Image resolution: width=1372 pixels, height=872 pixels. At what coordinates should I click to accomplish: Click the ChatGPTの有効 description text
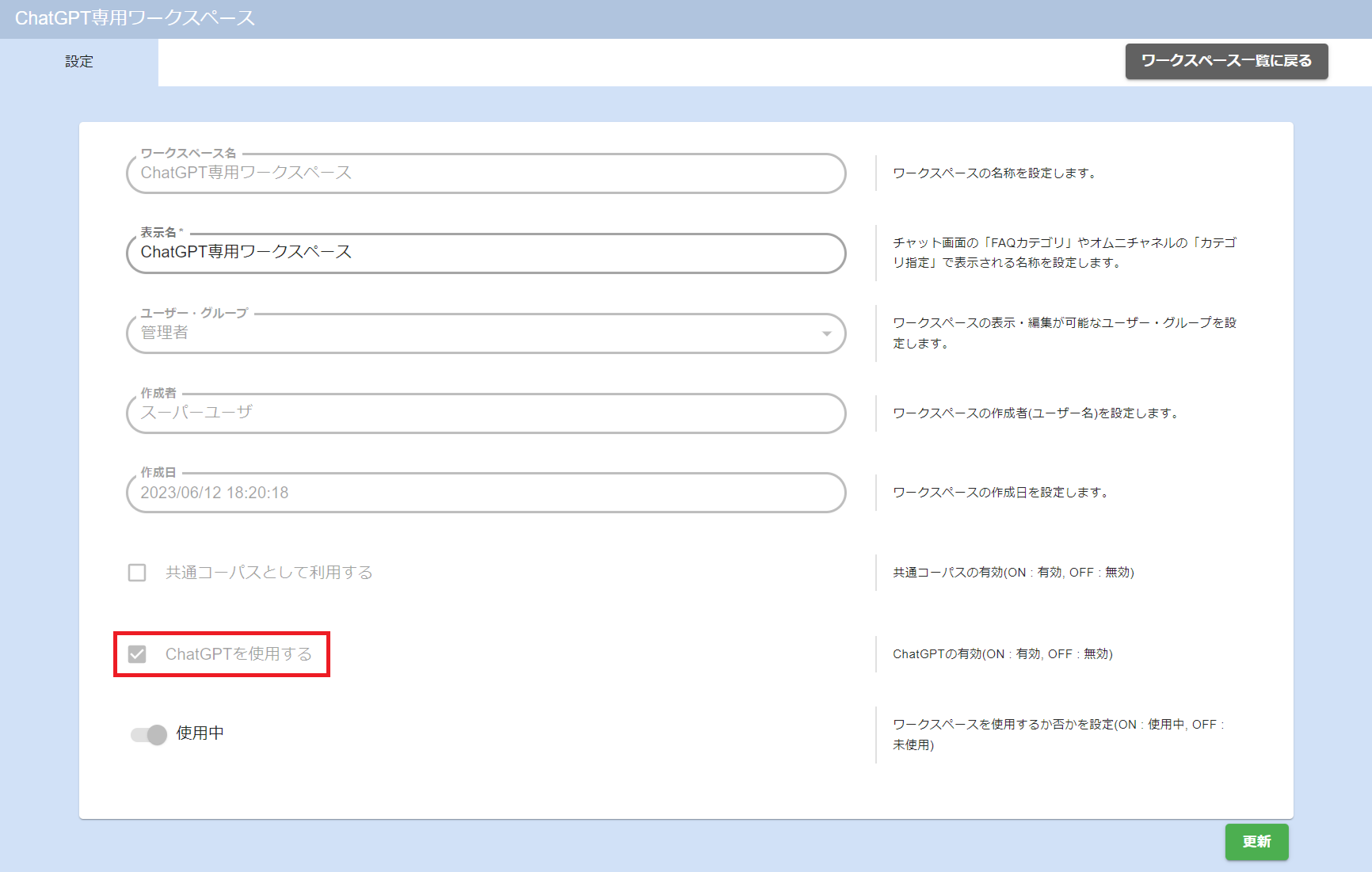(x=1002, y=654)
